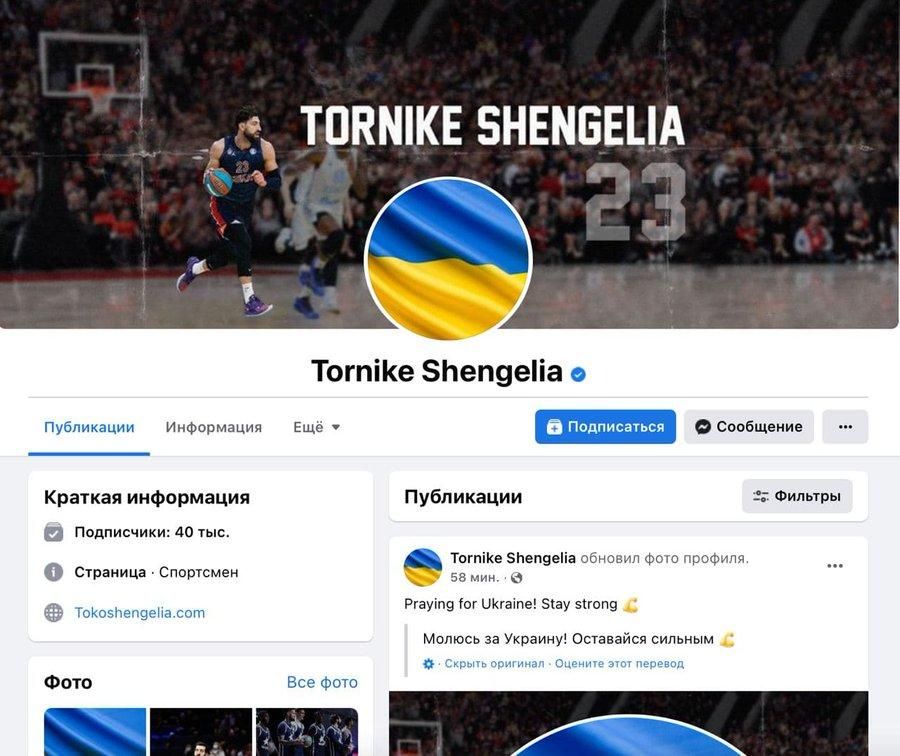The height and width of the screenshot is (756, 900).
Task: Click the followers checkmark icon
Action: point(53,532)
